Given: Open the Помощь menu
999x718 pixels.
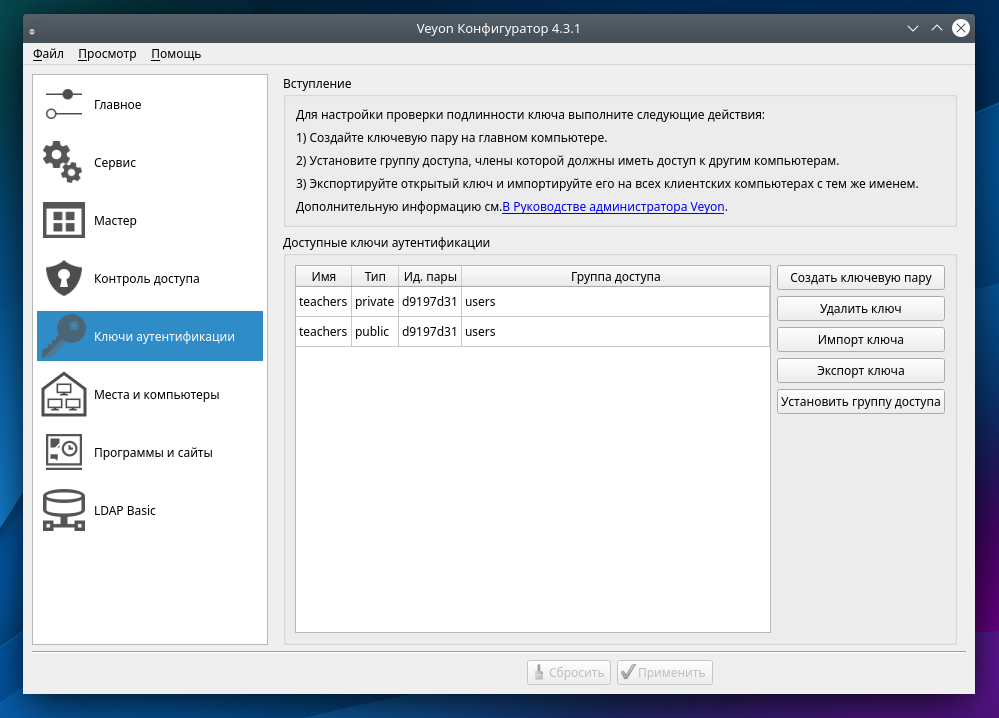Looking at the screenshot, I should 176,54.
